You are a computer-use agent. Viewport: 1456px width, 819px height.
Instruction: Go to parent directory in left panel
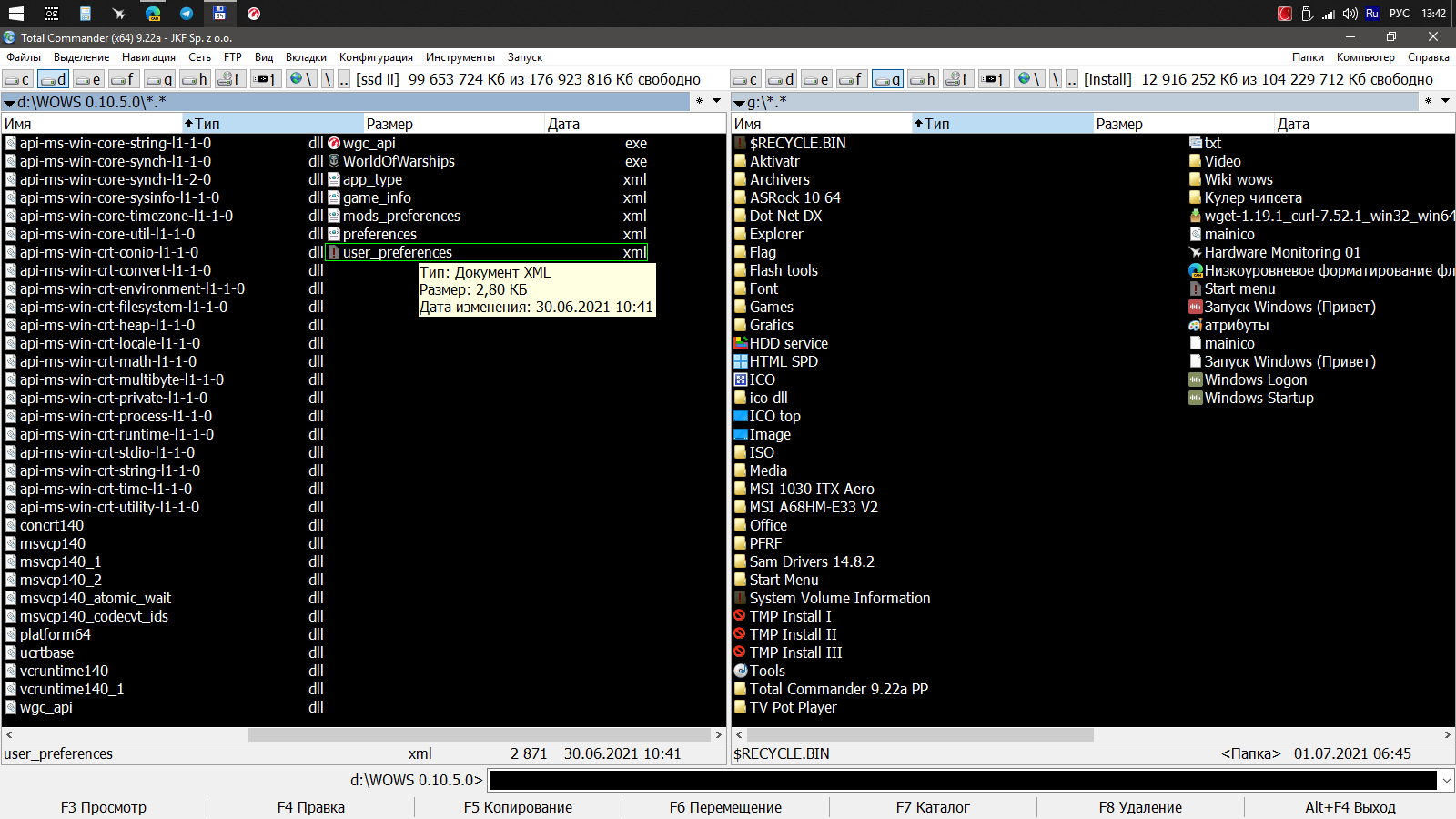pyautogui.click(x=344, y=79)
